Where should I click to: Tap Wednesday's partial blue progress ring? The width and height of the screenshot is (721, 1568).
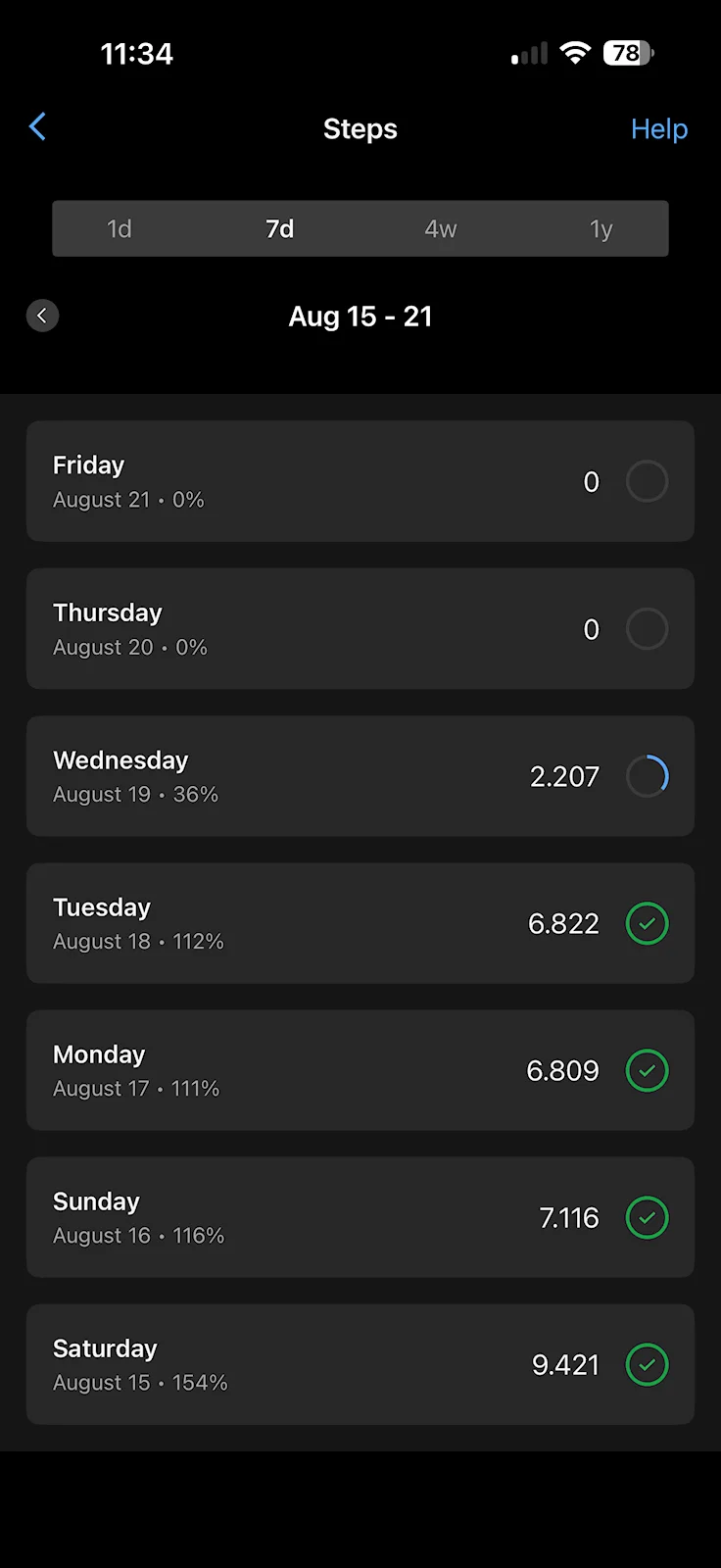(648, 776)
